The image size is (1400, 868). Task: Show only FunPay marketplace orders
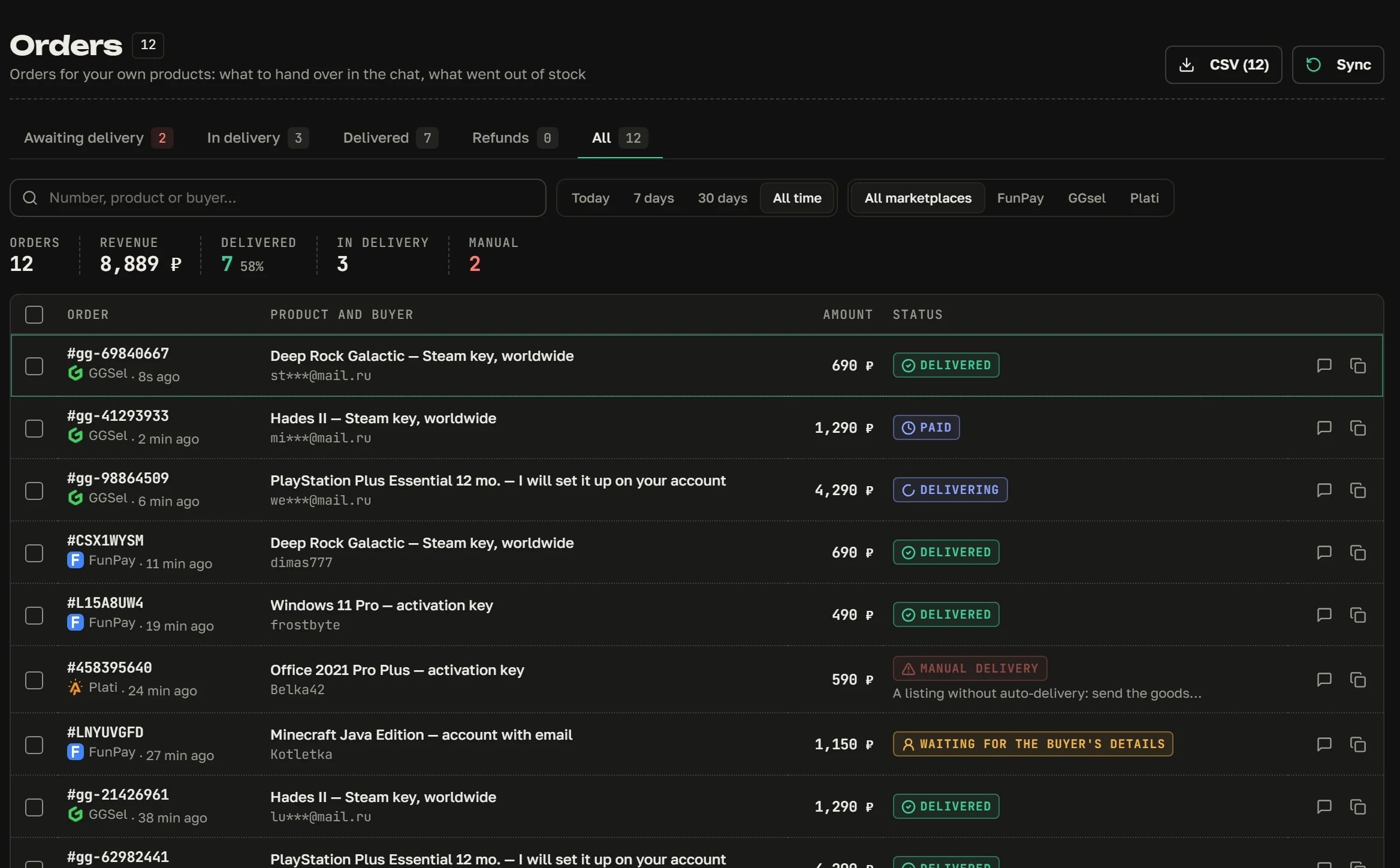point(1020,198)
